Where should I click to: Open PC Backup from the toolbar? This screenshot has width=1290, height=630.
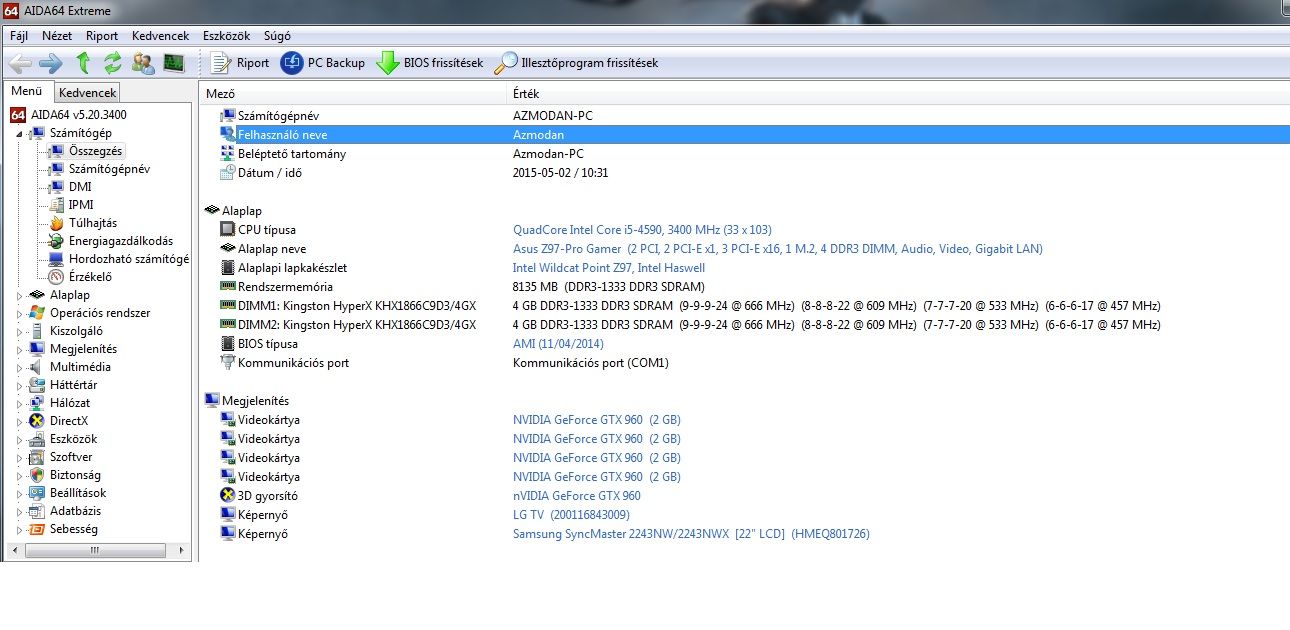coord(323,63)
